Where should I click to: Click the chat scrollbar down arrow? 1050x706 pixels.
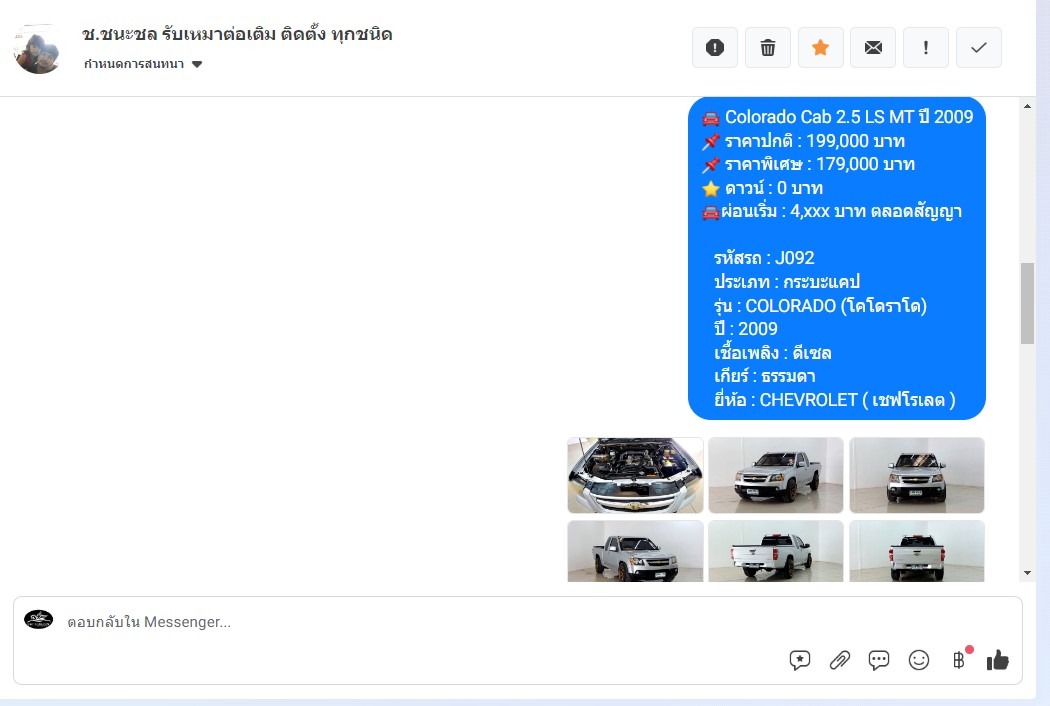point(1027,573)
